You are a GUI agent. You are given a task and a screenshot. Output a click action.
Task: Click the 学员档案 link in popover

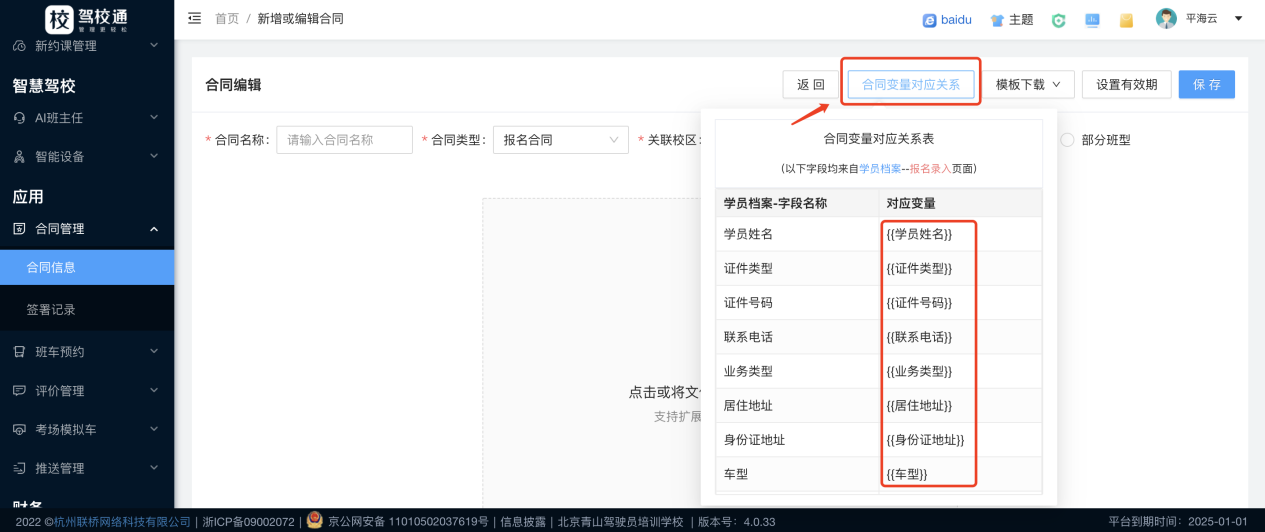(880, 169)
